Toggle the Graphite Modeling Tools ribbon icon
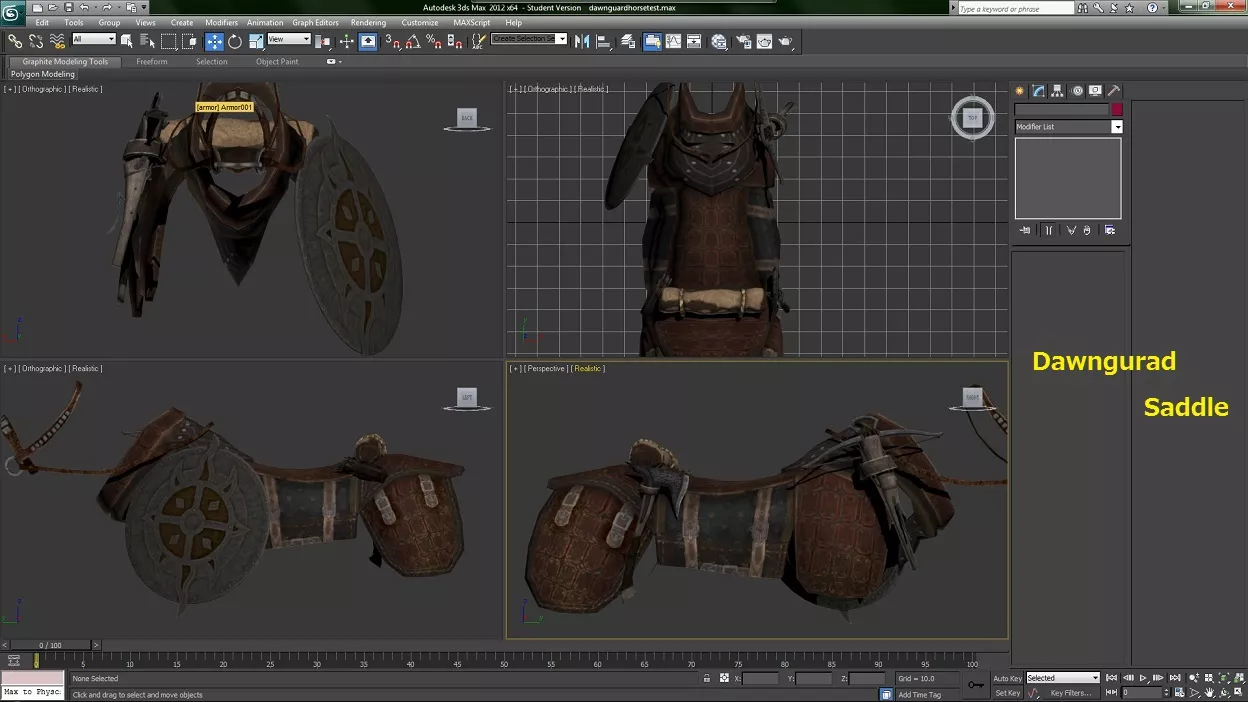This screenshot has width=1248, height=702. coord(652,41)
